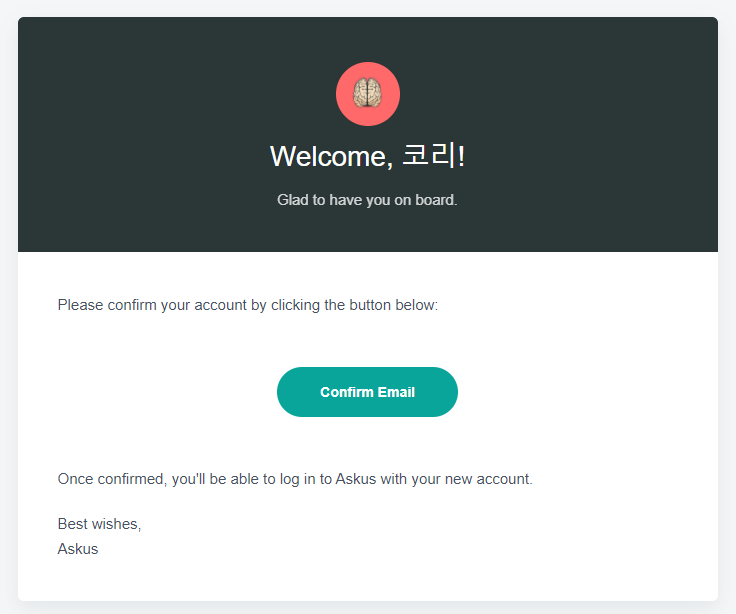Click the Askus signature at the bottom
Viewport: 736px width, 614px height.
click(x=78, y=549)
